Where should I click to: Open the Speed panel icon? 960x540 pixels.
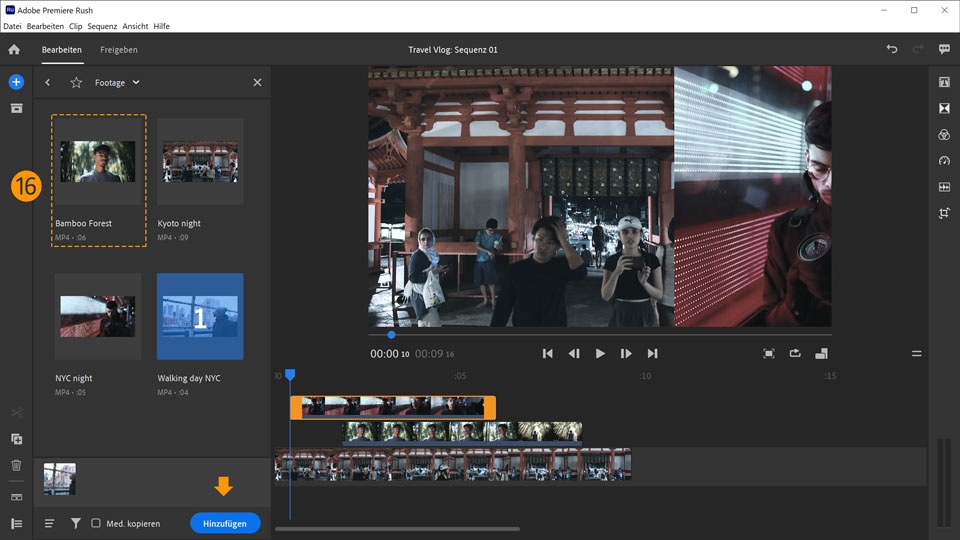(944, 161)
